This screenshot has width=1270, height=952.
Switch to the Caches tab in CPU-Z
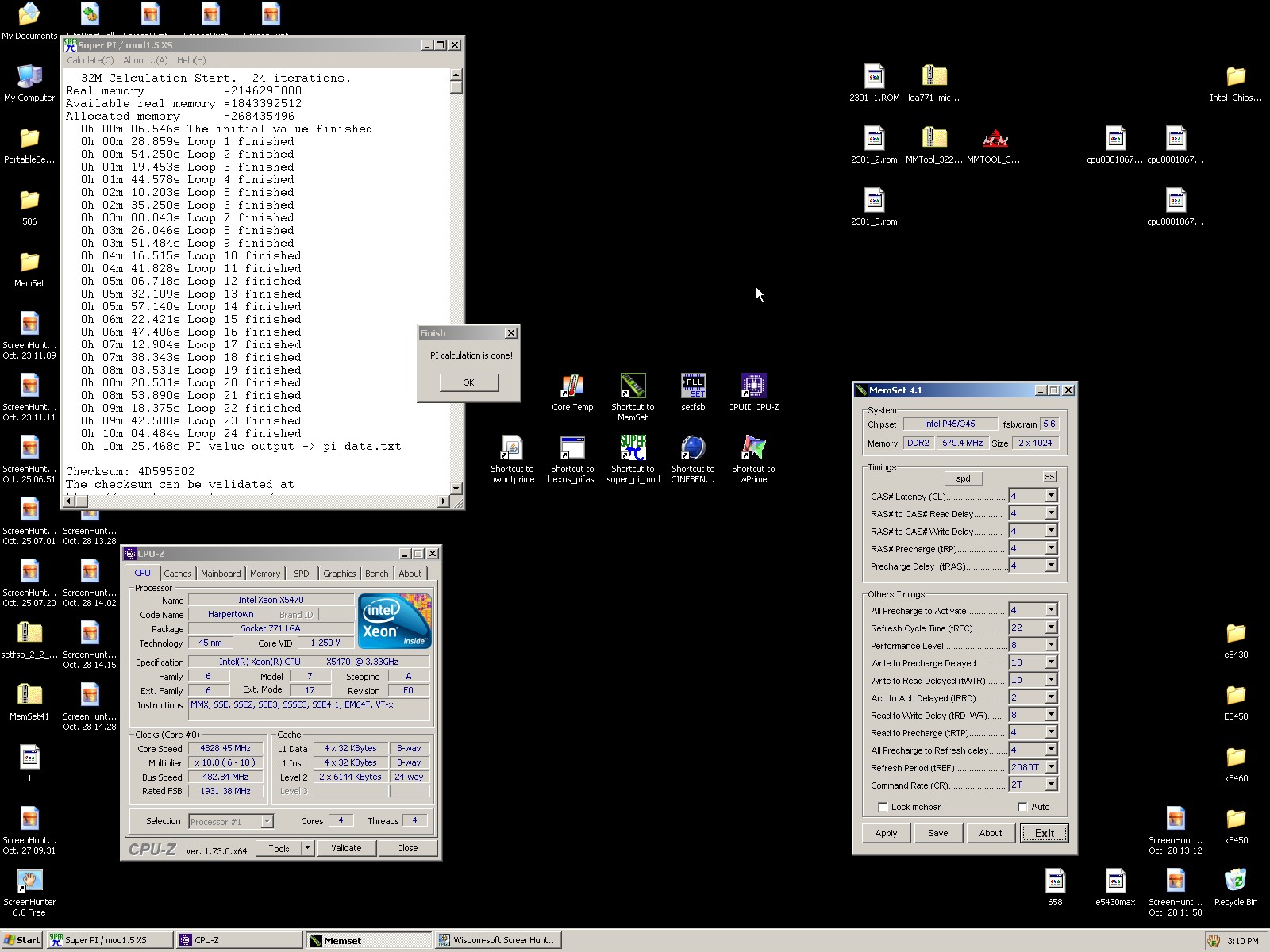pos(178,574)
